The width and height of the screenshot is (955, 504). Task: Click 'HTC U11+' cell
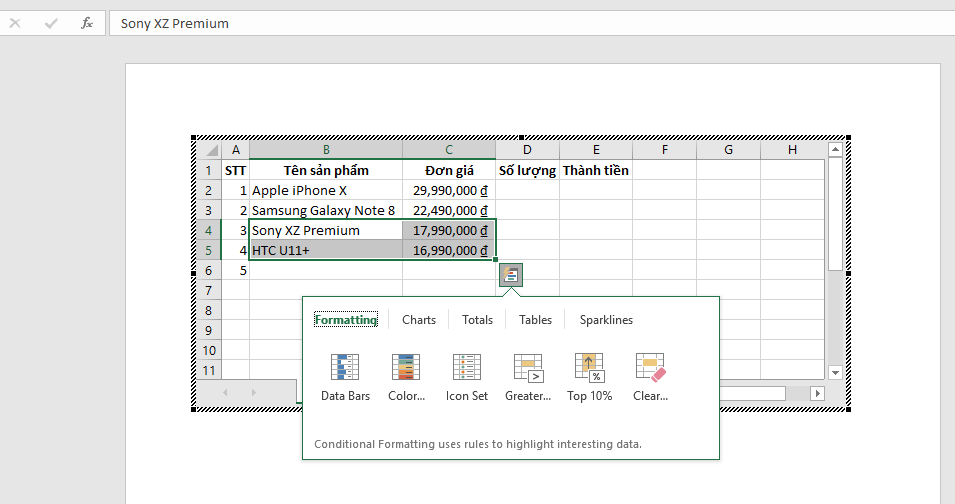pyautogui.click(x=326, y=250)
